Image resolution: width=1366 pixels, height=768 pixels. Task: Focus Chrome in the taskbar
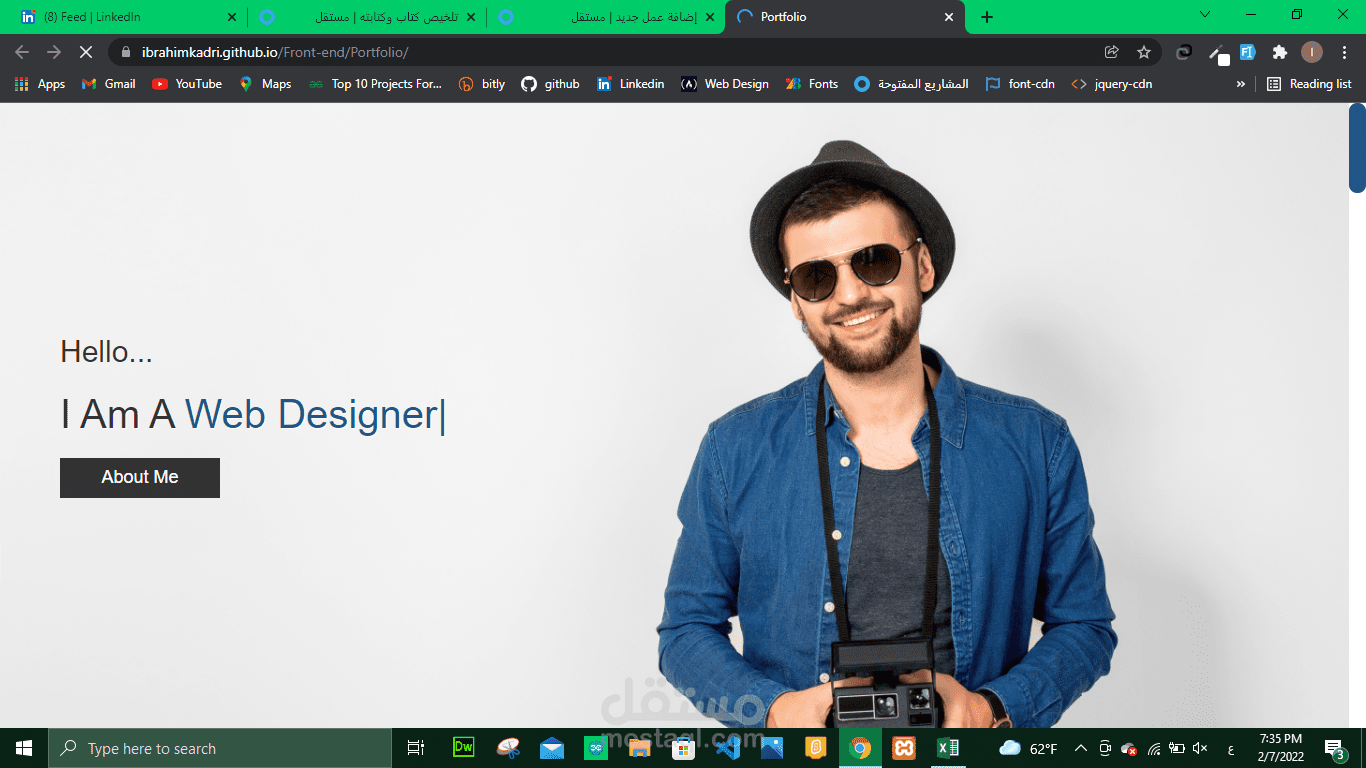(x=860, y=748)
